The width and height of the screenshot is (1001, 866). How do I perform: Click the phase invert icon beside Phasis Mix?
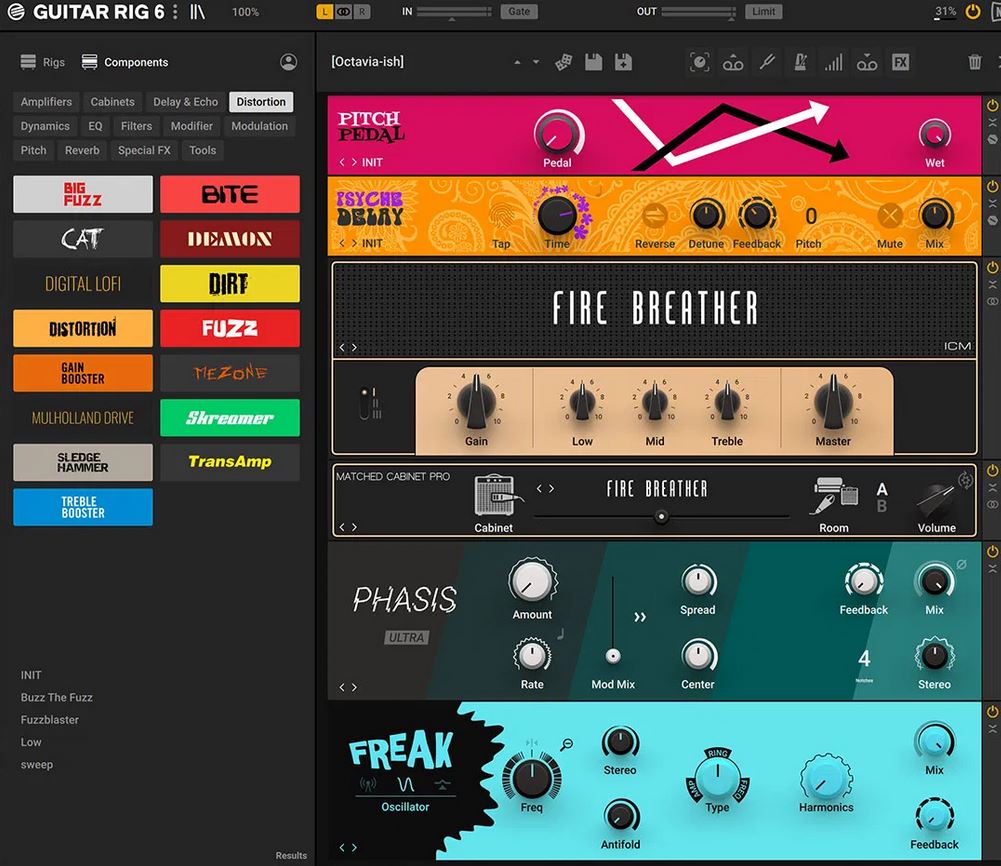coord(961,564)
